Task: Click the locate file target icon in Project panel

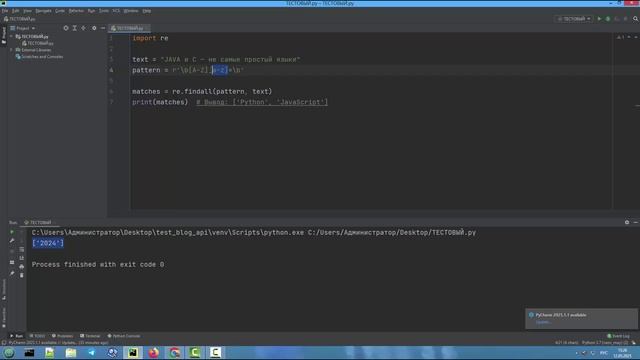Action: coord(66,28)
